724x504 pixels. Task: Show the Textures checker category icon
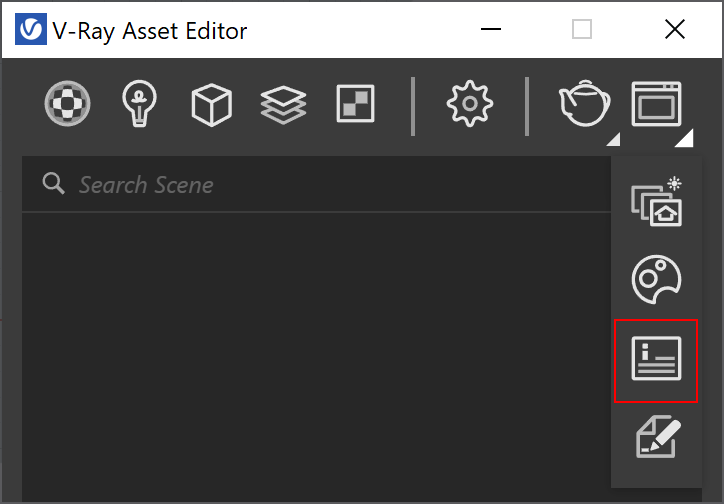click(355, 103)
